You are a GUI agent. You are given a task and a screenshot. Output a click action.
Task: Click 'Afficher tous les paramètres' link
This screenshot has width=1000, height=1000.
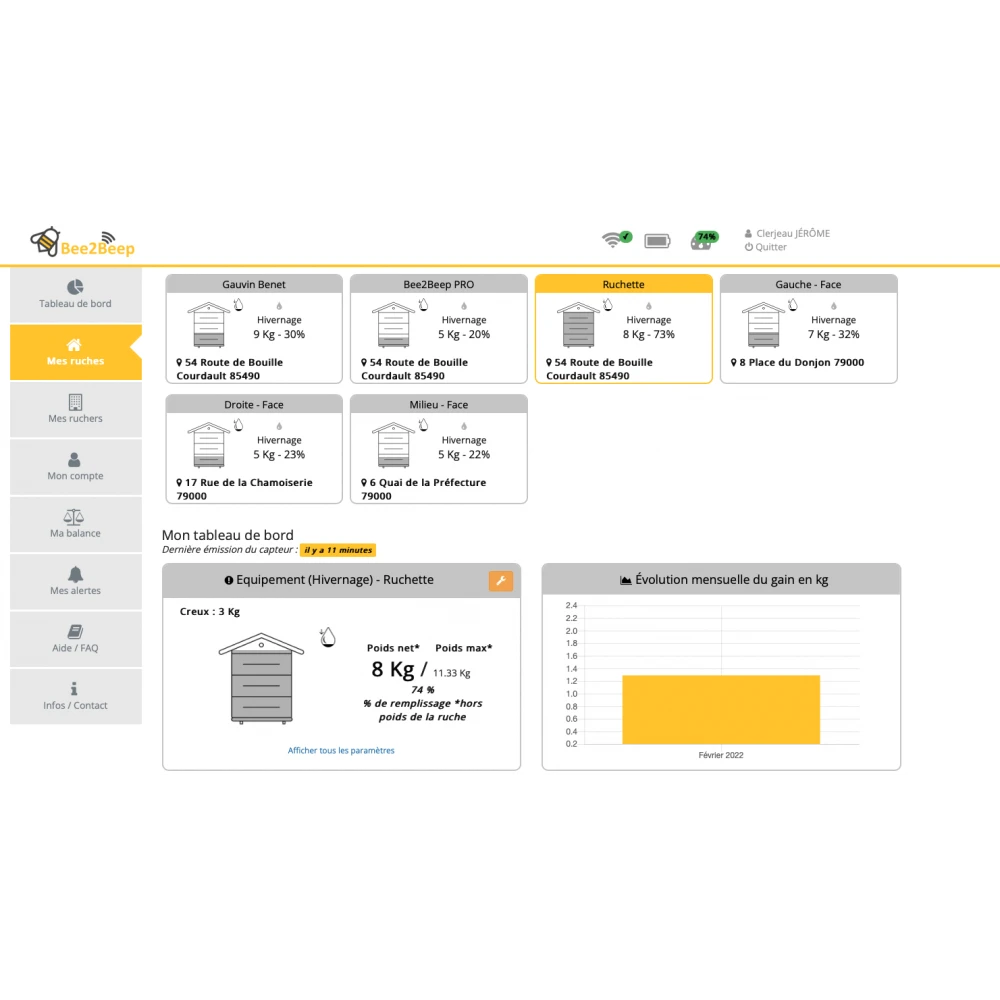[x=341, y=750]
